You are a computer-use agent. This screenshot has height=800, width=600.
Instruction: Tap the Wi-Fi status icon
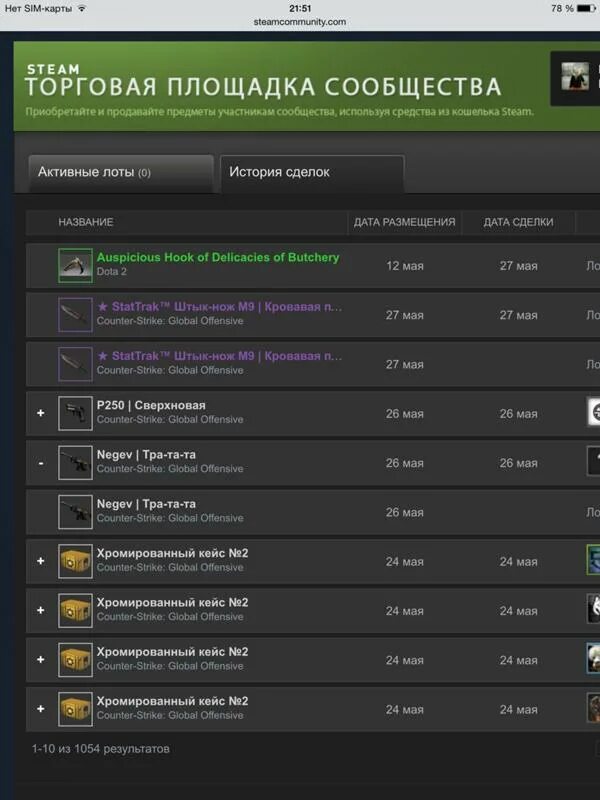pos(82,8)
